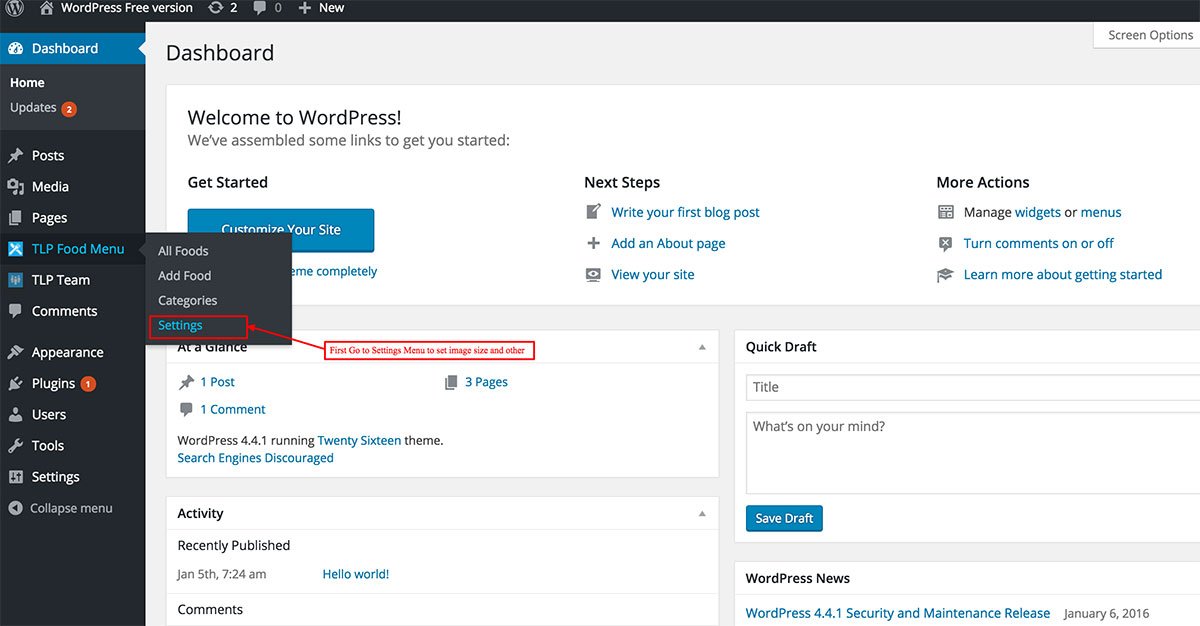Open the 'Write your first blog post' link

(x=685, y=212)
